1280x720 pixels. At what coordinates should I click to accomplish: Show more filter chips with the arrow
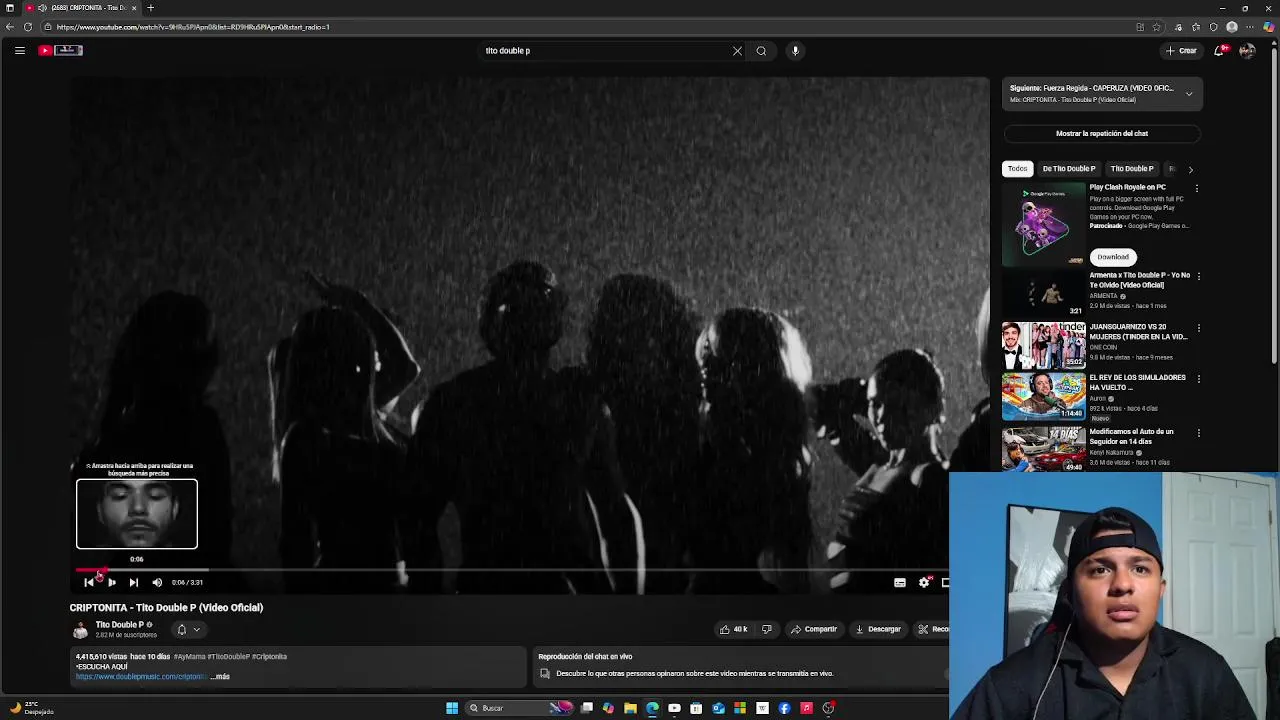point(1190,169)
